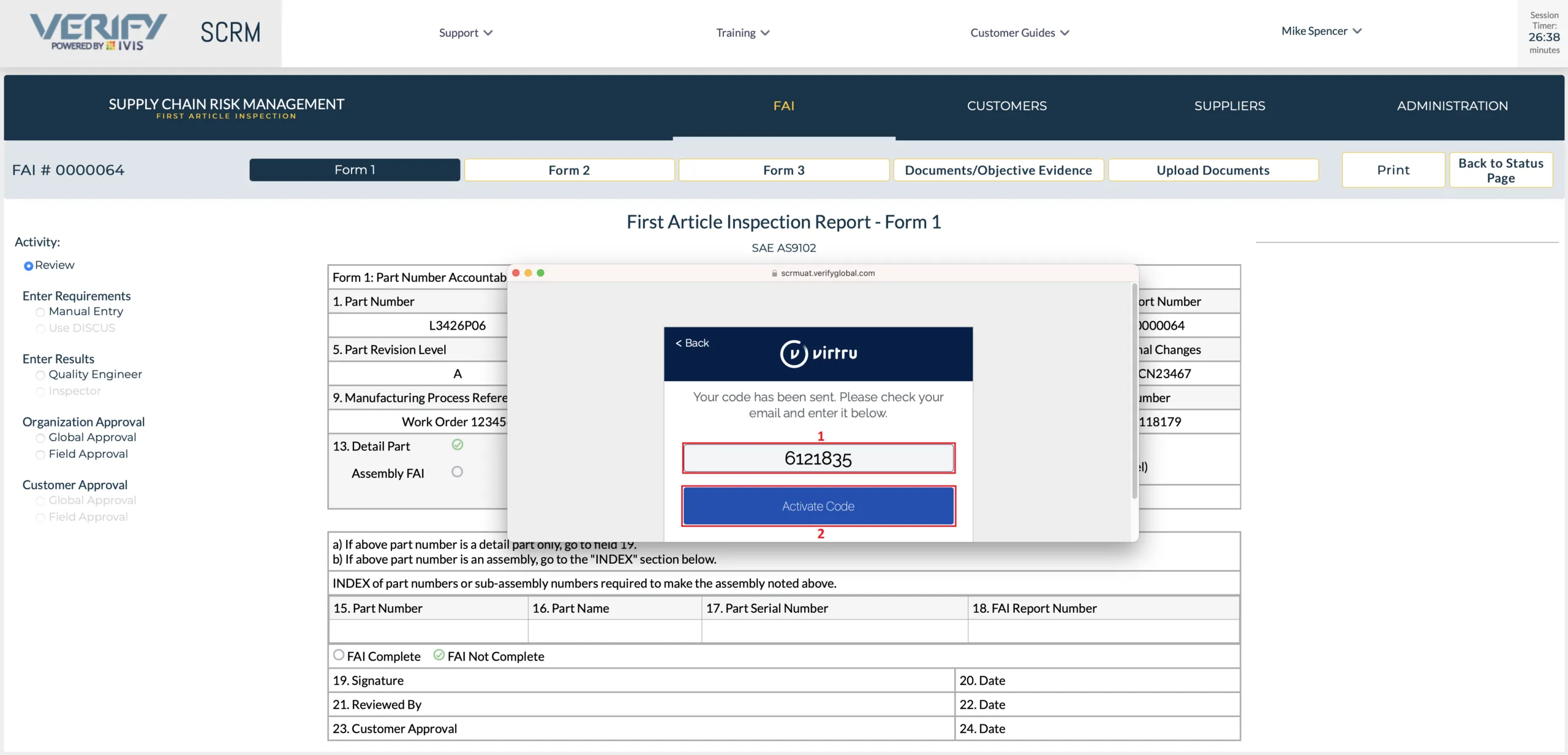This screenshot has height=755, width=1568.
Task: Click the 19. Signature field row
Action: pyautogui.click(x=641, y=680)
